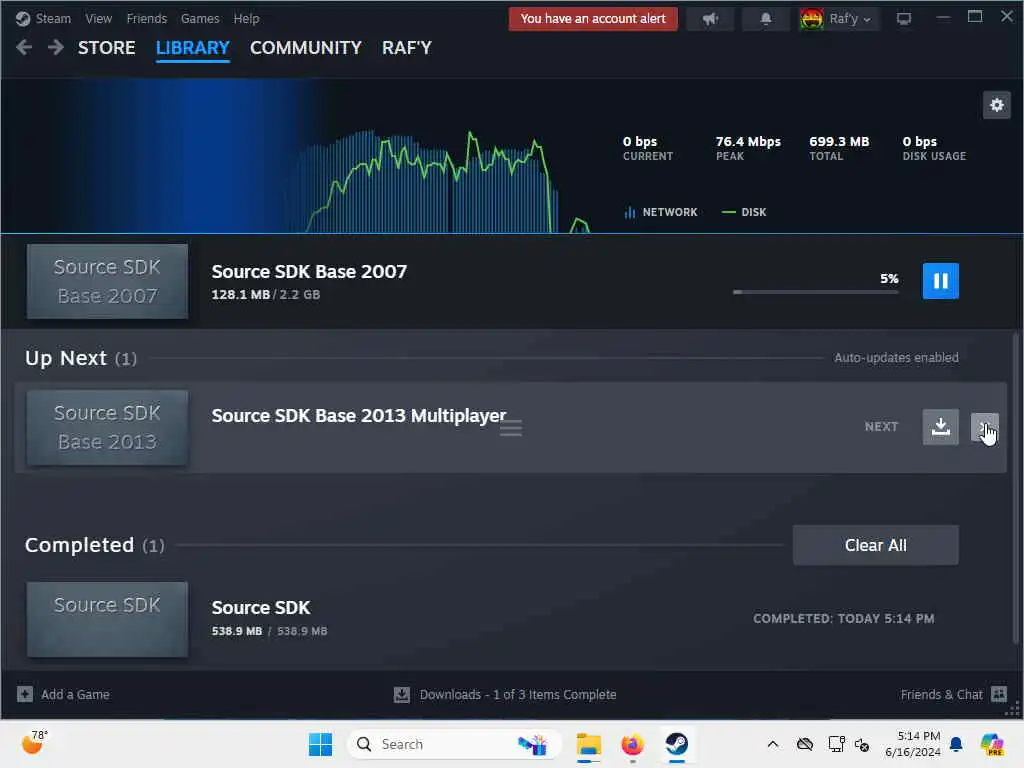
Task: Click the cloud sync tray icon
Action: pyautogui.click(x=805, y=744)
